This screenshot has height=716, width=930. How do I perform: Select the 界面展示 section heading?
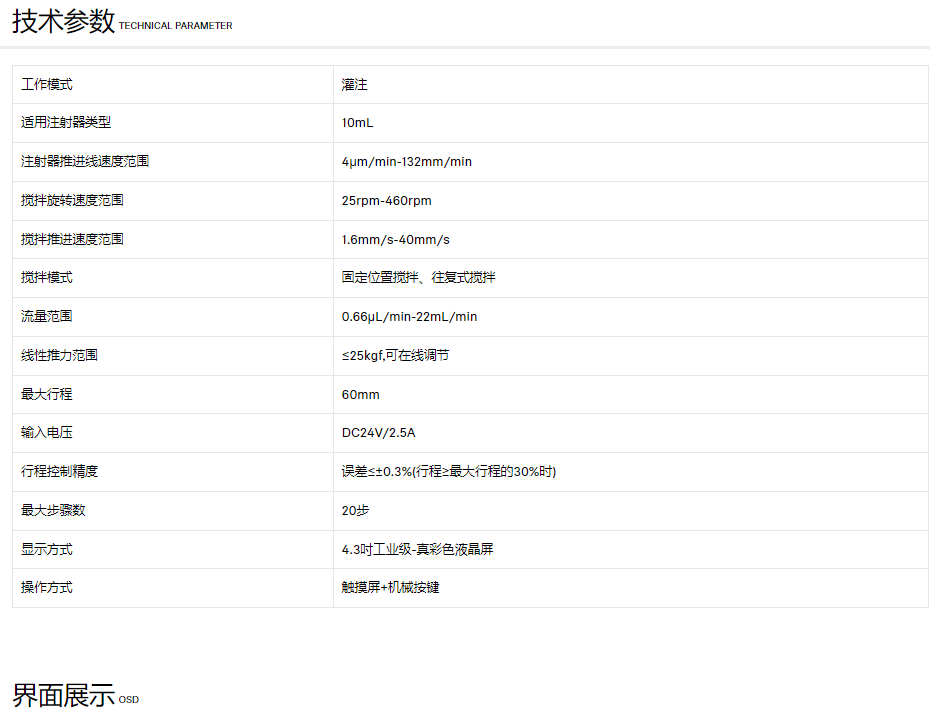pos(63,696)
